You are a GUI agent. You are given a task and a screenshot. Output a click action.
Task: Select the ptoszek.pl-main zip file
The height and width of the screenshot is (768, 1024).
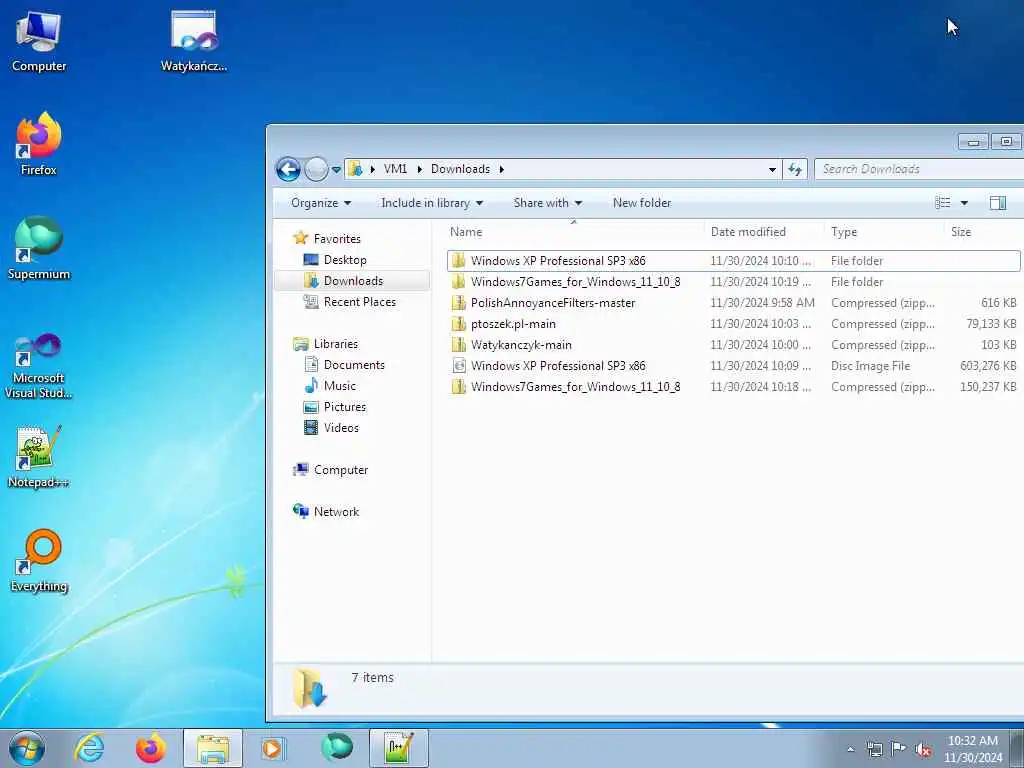(733, 323)
